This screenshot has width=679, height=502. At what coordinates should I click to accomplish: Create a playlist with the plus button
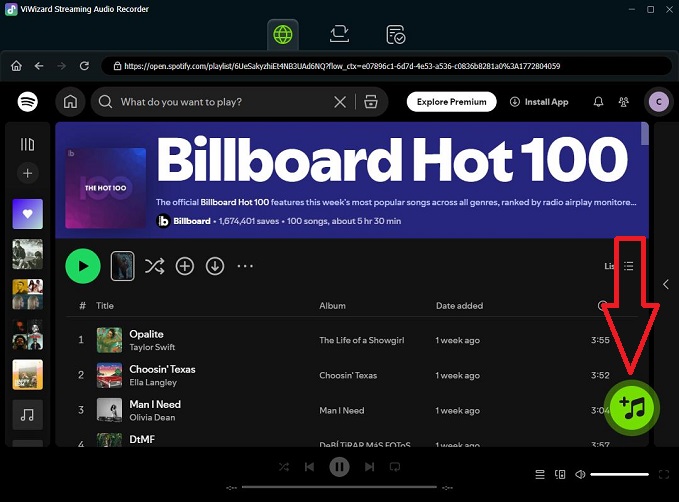(x=27, y=173)
